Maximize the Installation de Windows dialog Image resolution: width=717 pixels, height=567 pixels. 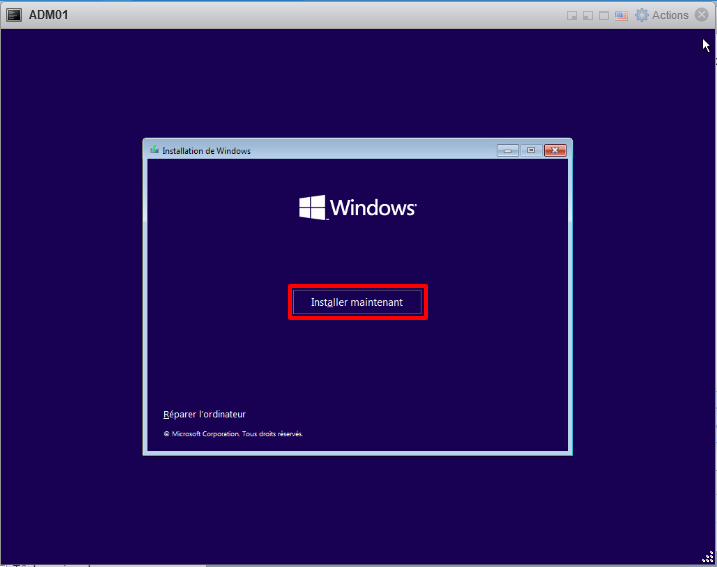[530, 151]
